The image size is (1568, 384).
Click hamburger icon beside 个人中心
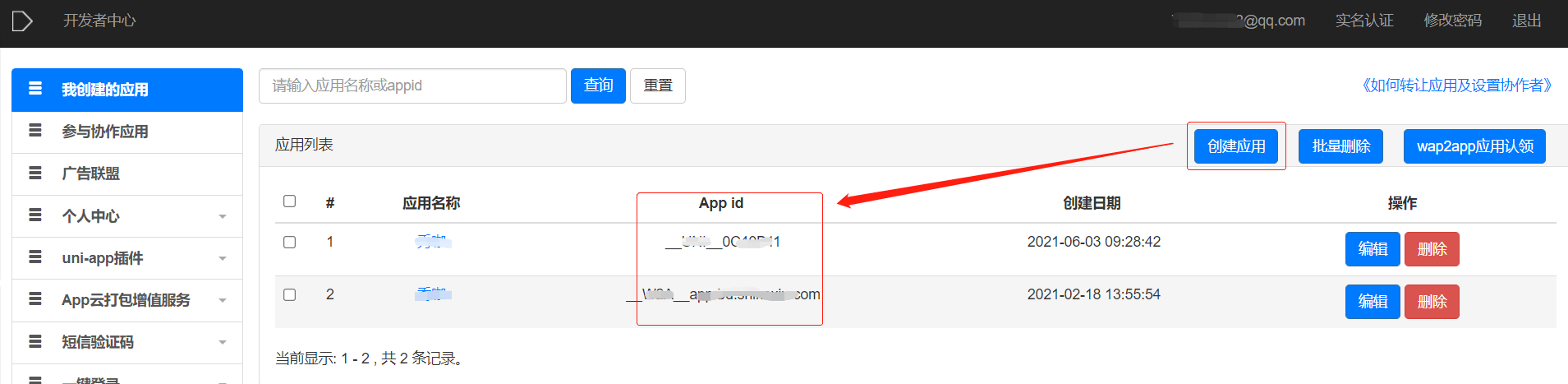pos(35,215)
